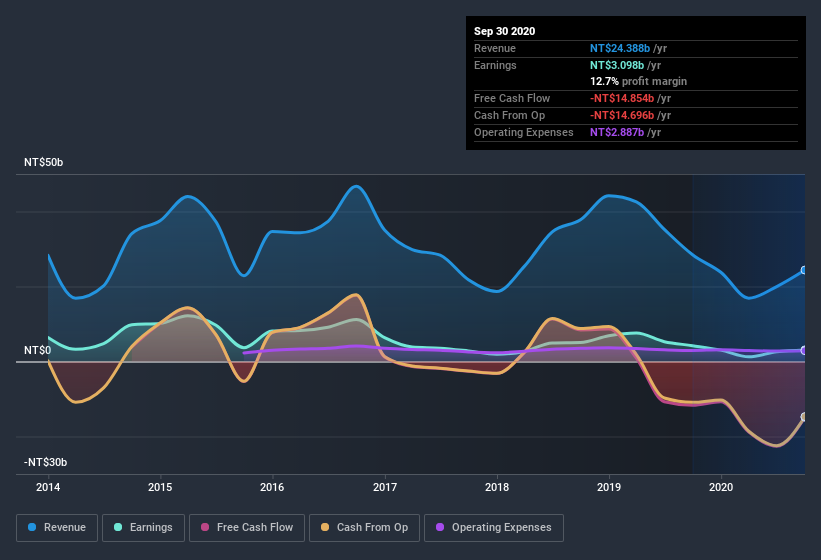Screen dimensions: 821x560
Task: Click the 2014 x-axis label
Action: point(48,487)
